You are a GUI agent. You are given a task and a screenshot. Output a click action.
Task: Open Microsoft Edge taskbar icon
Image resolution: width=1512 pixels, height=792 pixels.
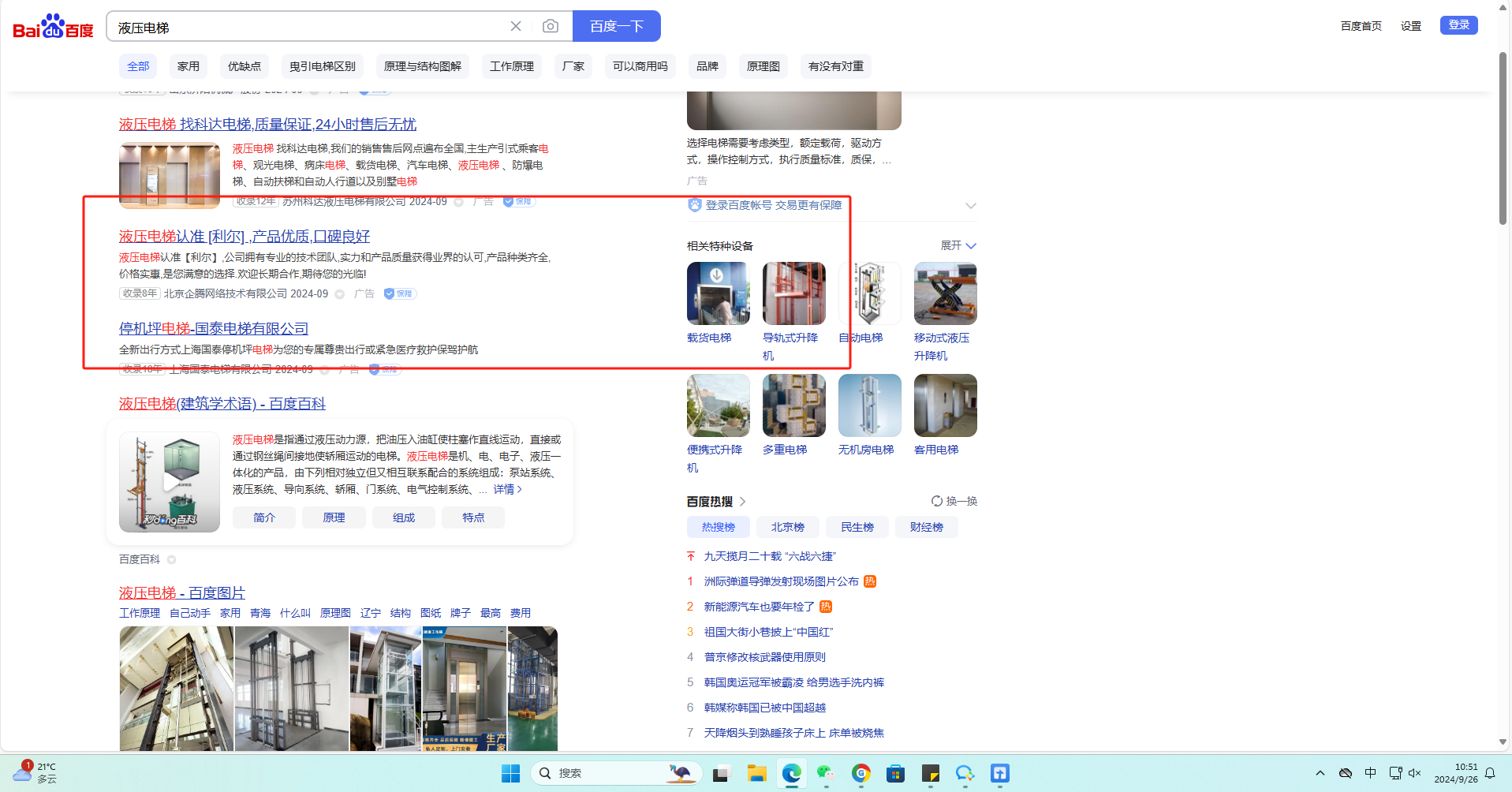(x=792, y=773)
